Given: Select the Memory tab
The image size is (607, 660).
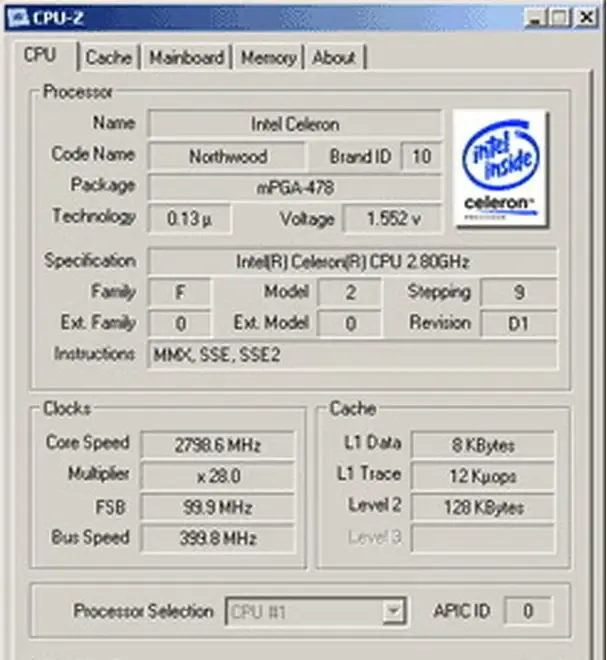Looking at the screenshot, I should [x=268, y=57].
